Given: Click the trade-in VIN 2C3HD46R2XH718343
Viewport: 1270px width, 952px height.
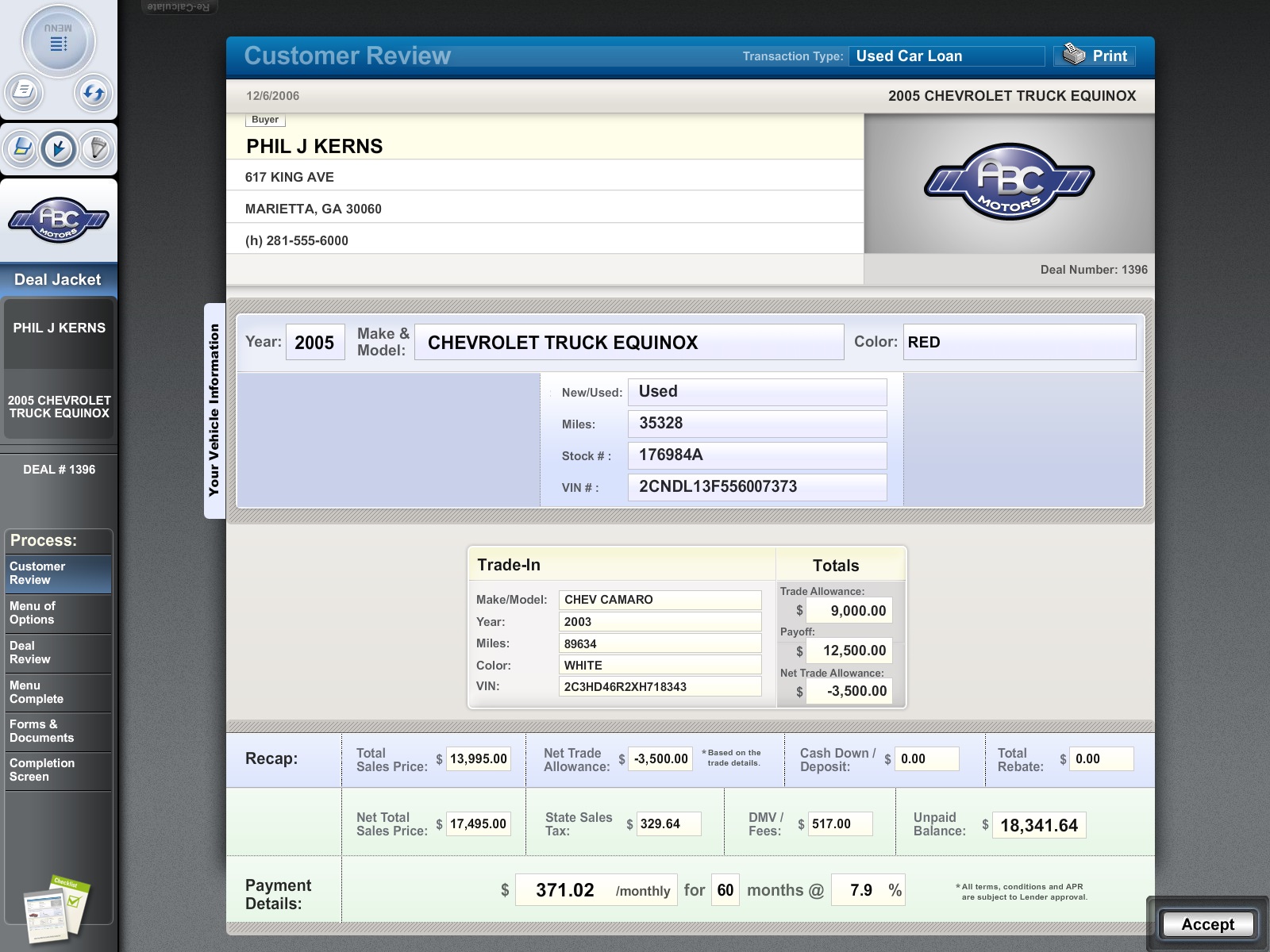Looking at the screenshot, I should click(x=660, y=686).
